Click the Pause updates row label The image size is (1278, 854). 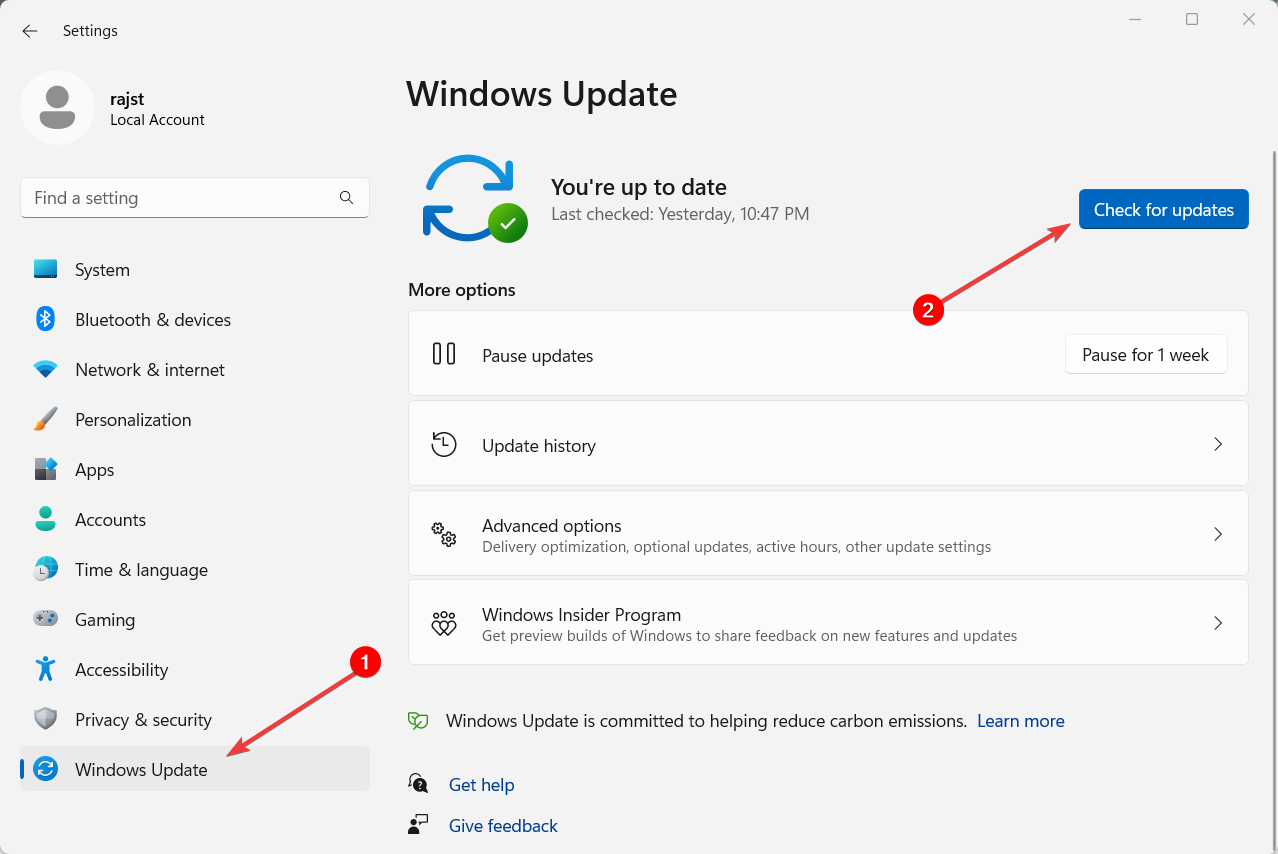coord(538,356)
